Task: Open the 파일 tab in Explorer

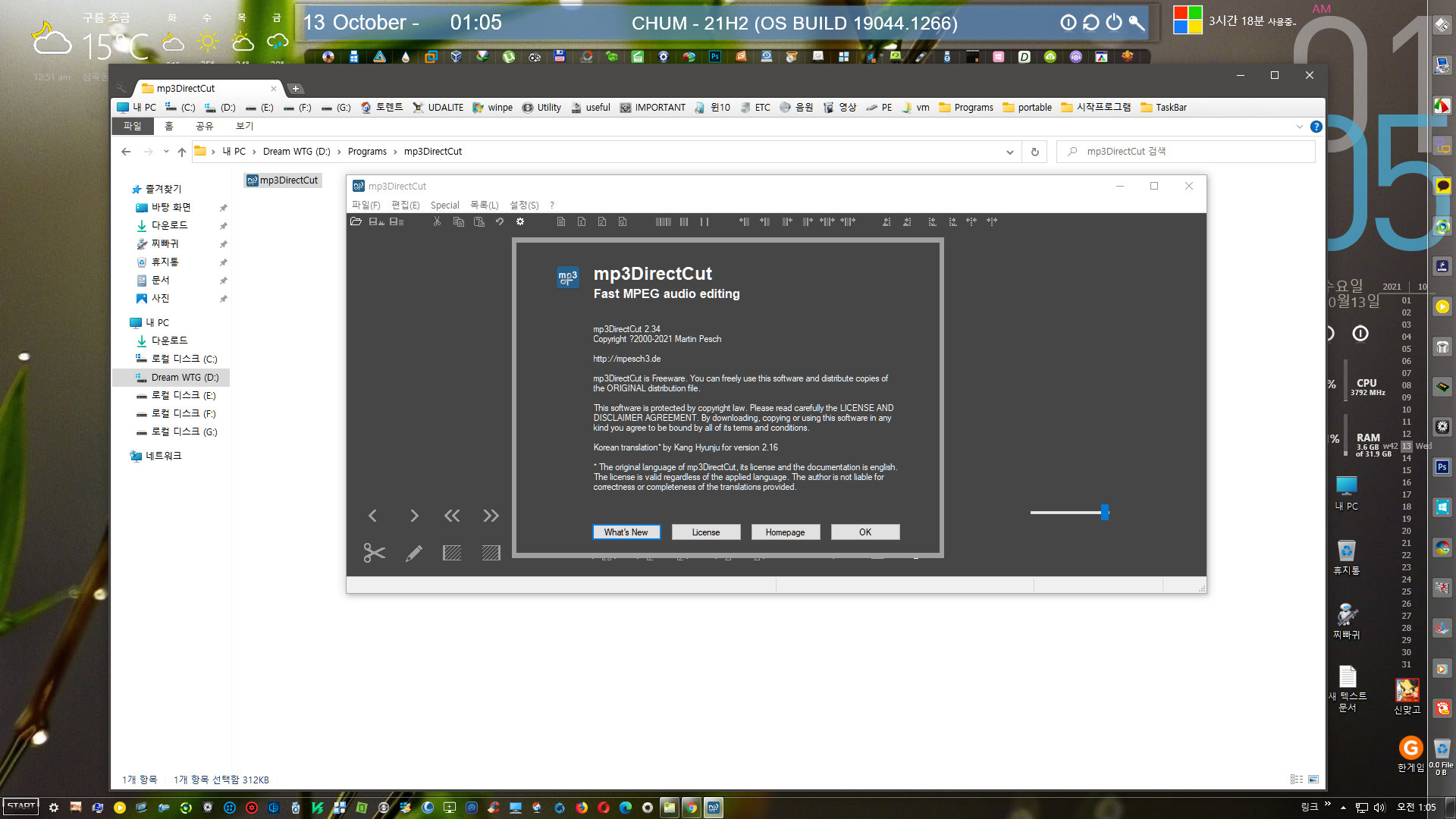Action: pyautogui.click(x=133, y=126)
